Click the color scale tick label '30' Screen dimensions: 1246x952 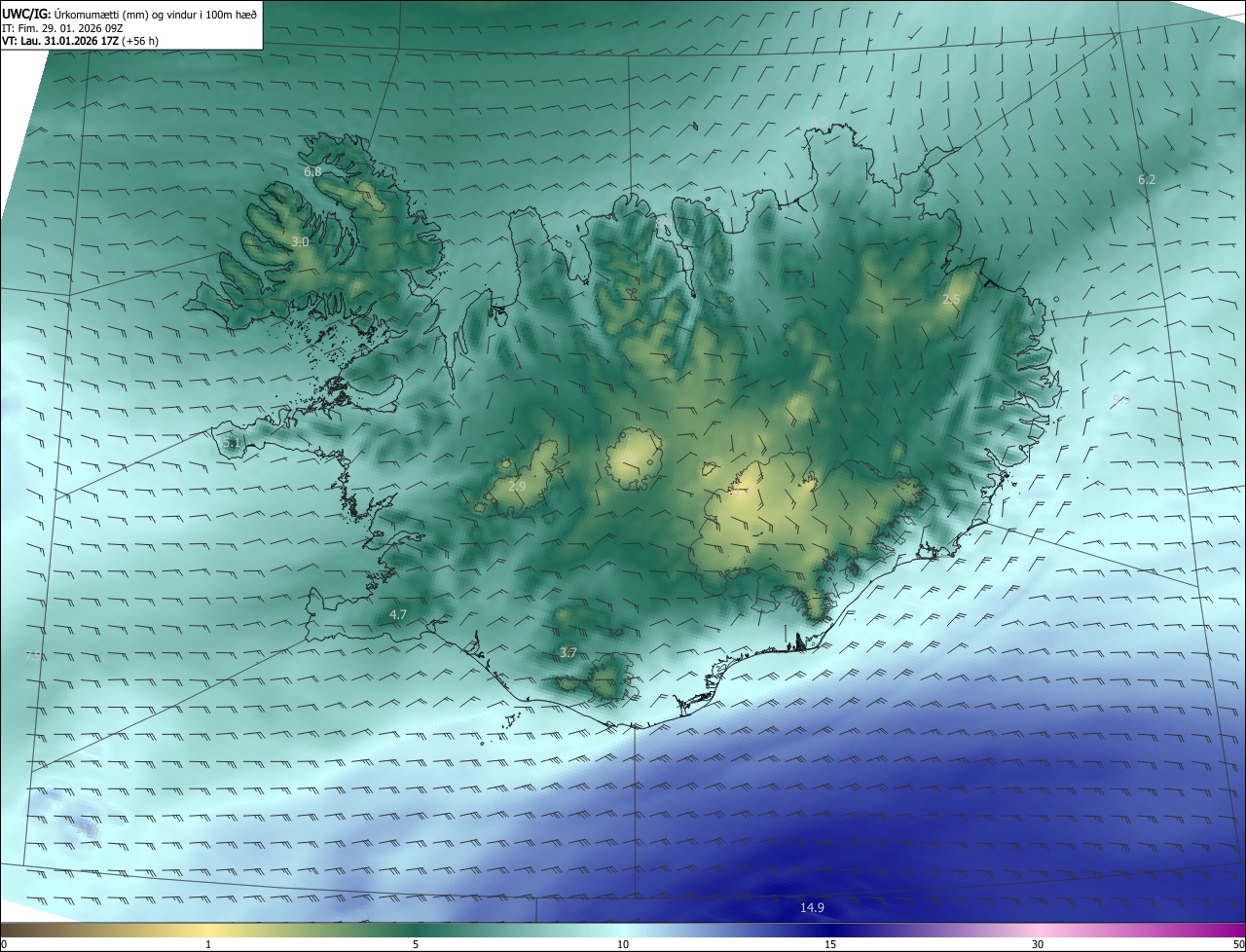[1038, 944]
